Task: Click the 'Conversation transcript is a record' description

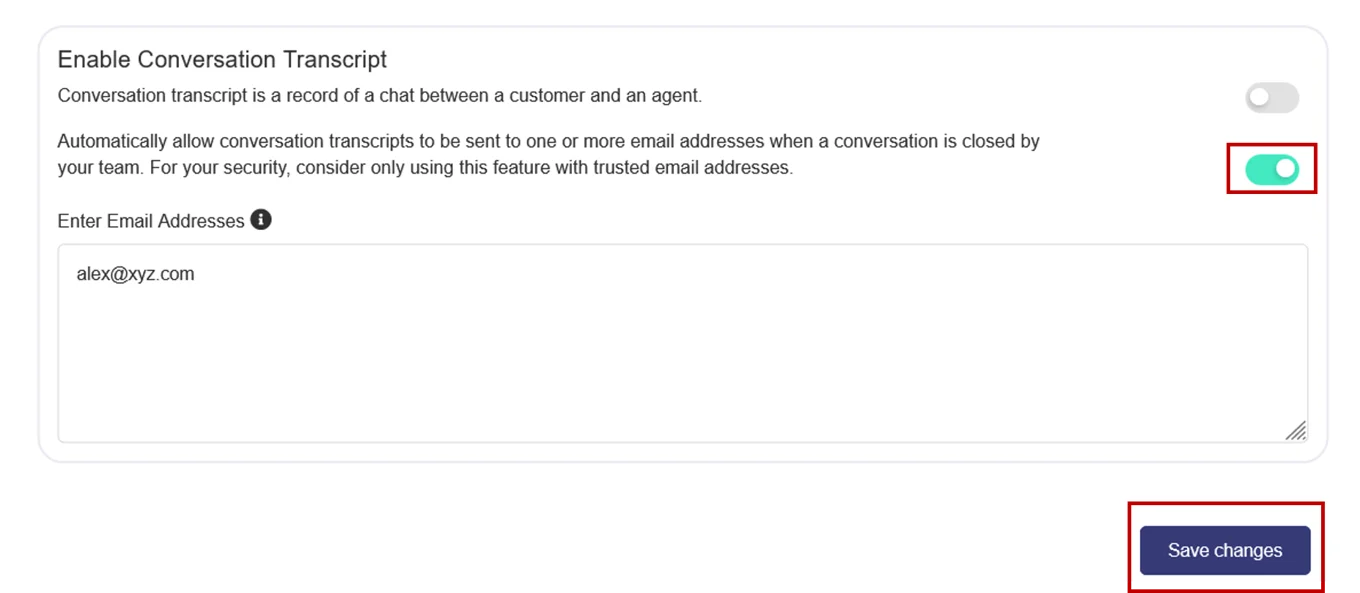Action: point(379,96)
